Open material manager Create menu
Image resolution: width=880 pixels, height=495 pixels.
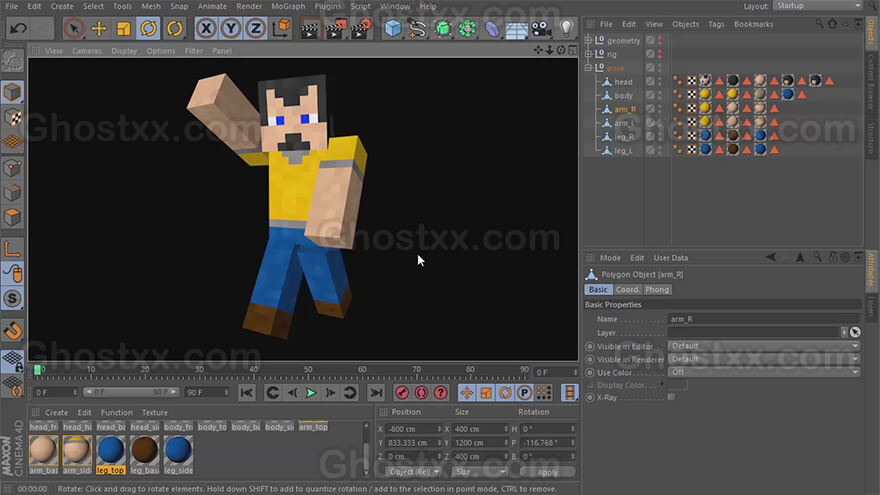pos(56,412)
